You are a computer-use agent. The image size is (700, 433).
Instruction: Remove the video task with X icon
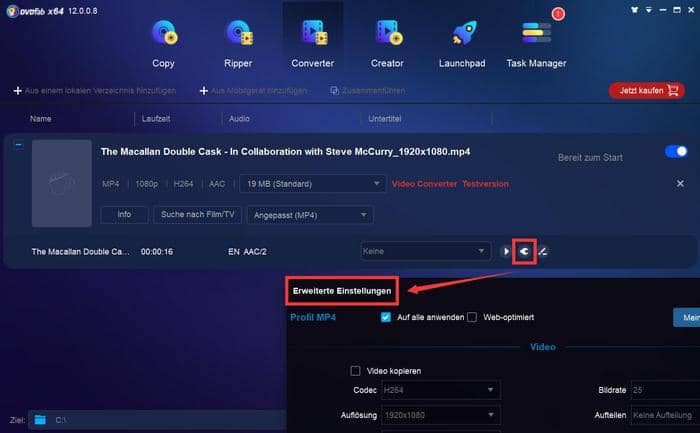[680, 183]
